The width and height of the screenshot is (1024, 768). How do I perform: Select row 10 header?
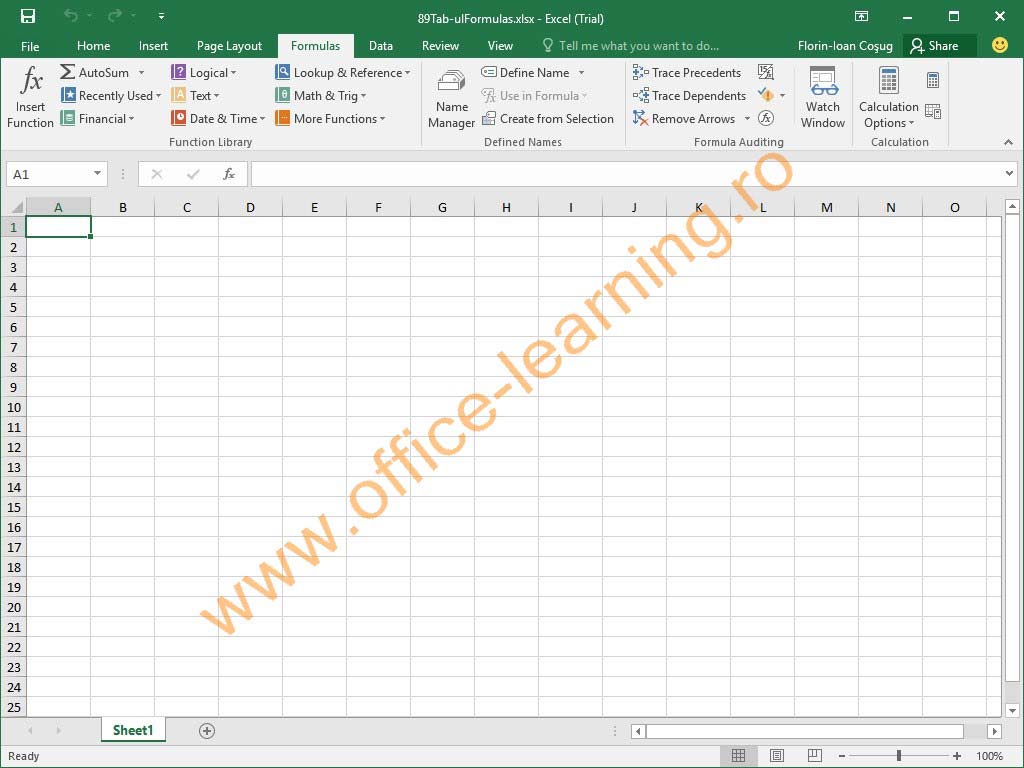pos(14,408)
